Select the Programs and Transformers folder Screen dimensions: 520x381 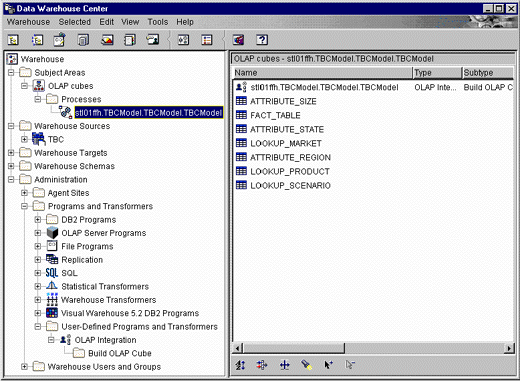[x=100, y=206]
